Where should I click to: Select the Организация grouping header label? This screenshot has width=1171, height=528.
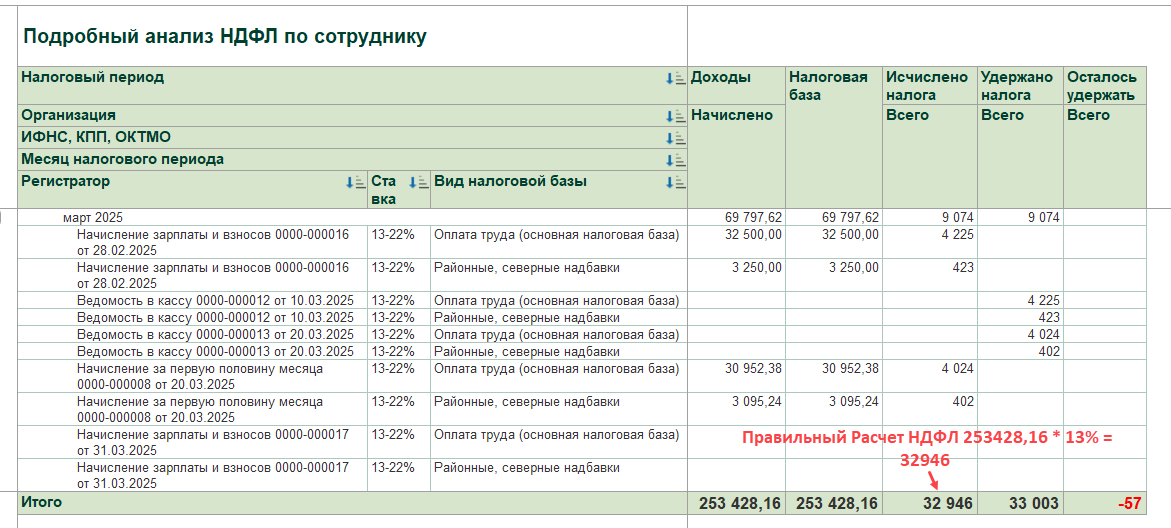(x=69, y=115)
